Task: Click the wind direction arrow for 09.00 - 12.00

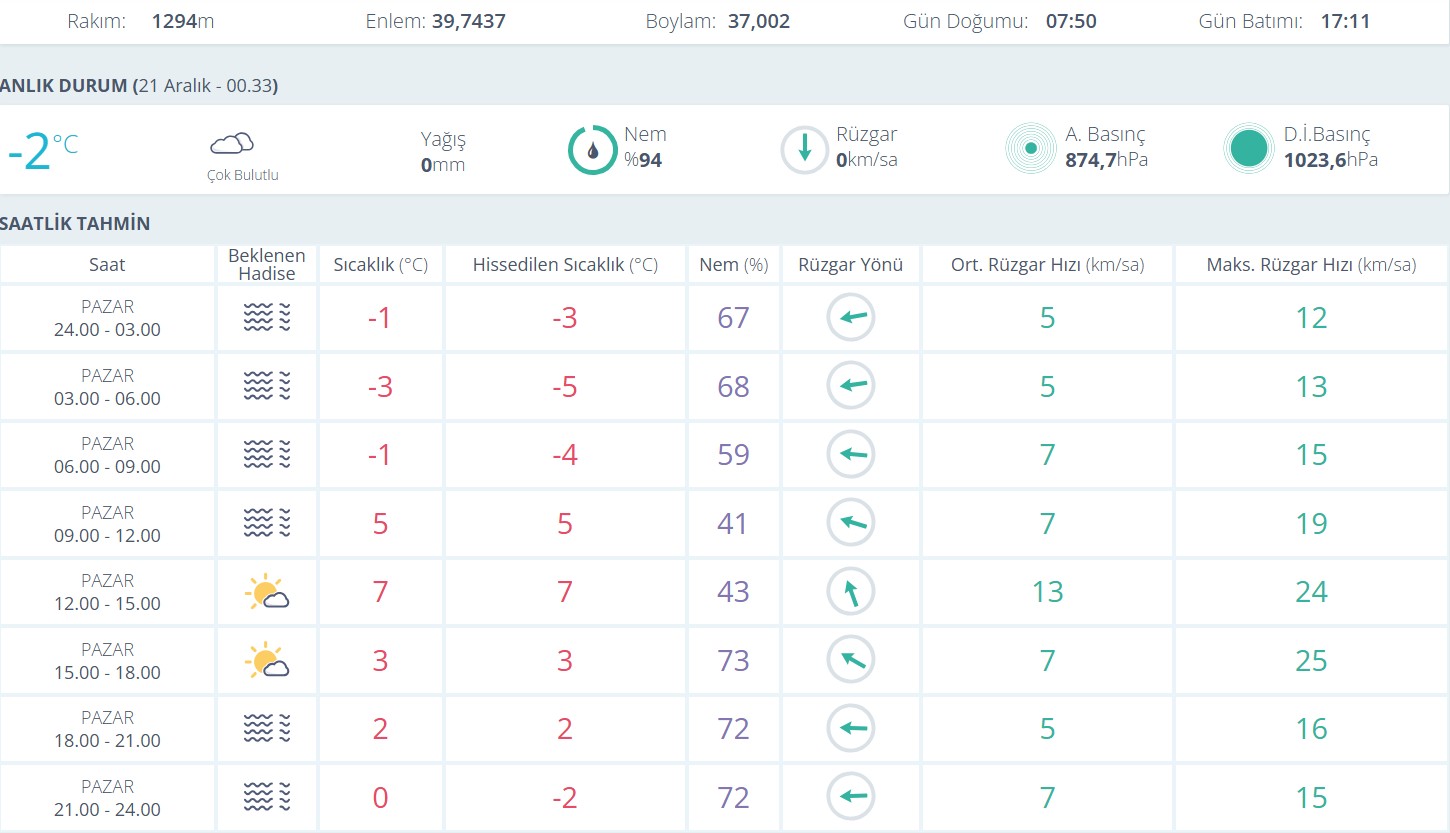Action: pyautogui.click(x=851, y=523)
